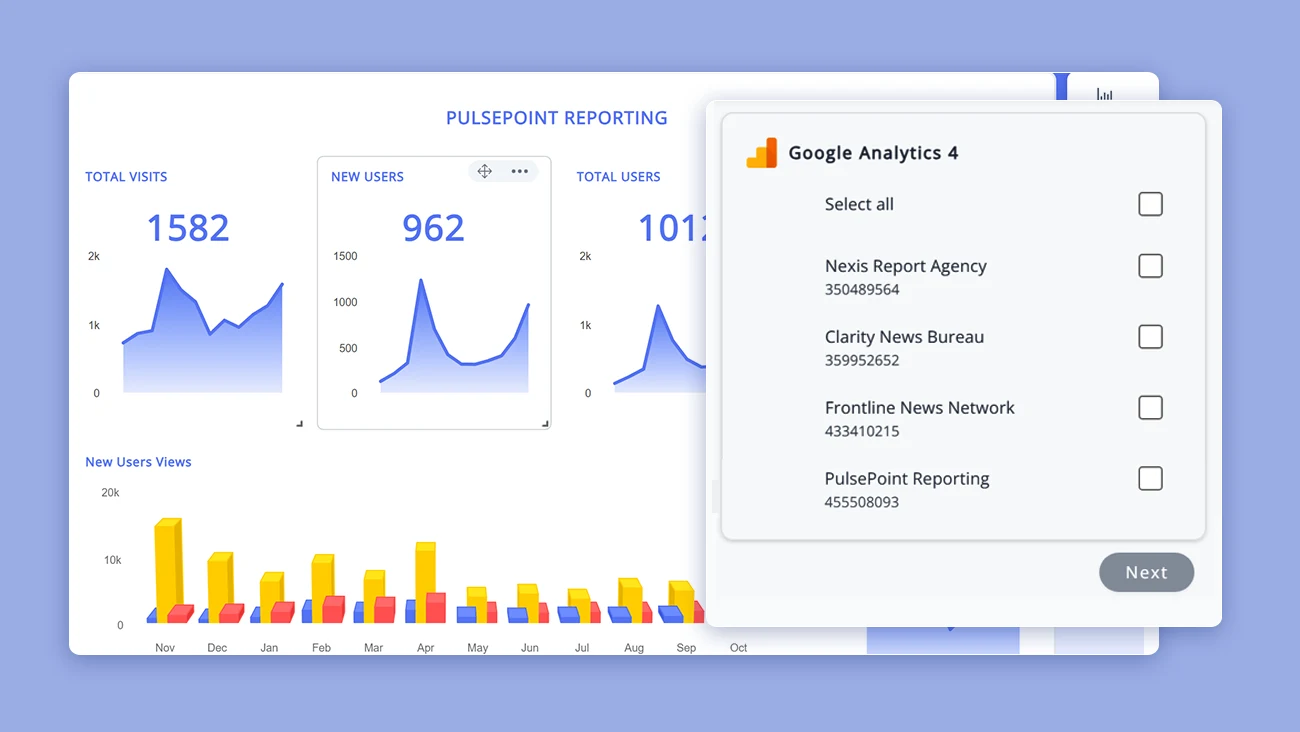Click the Google Analytics 4 logo
This screenshot has width=1300, height=732.
(x=761, y=152)
